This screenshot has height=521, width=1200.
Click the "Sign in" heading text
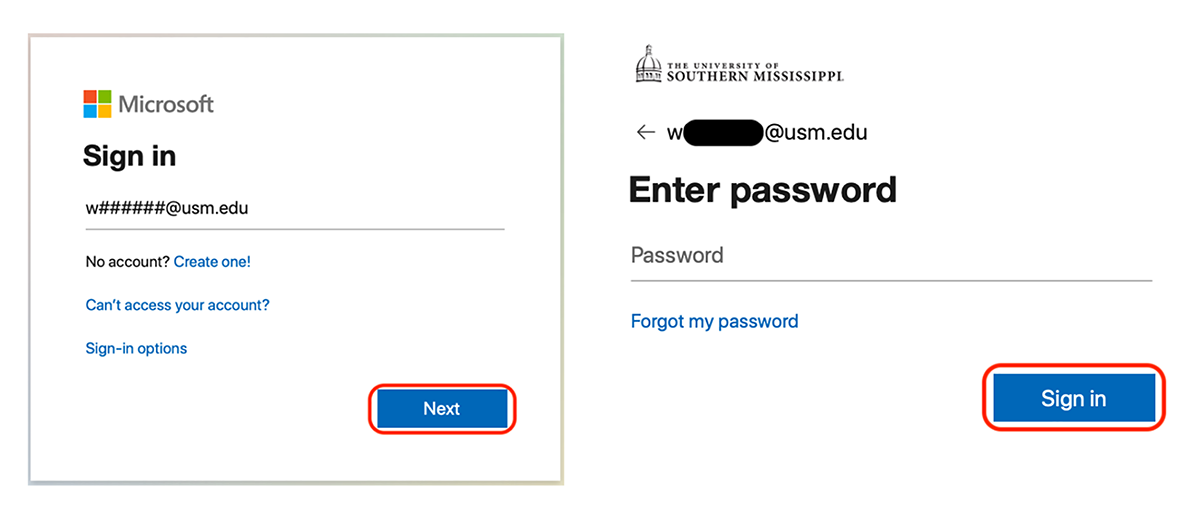[x=129, y=156]
